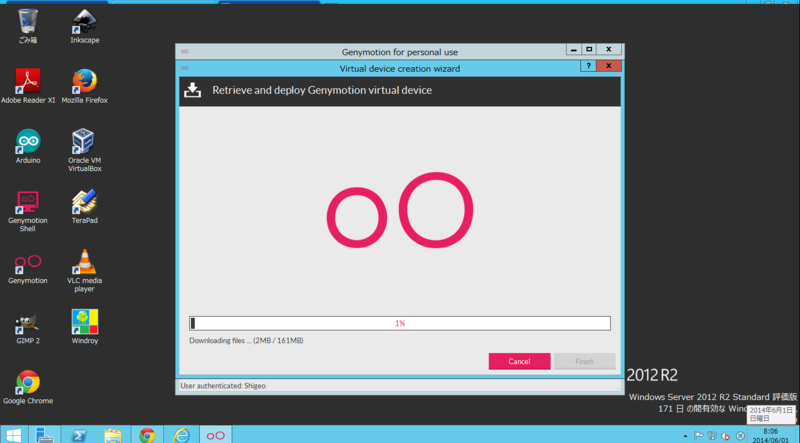
Task: Open the wizard's help question-mark button
Action: tap(588, 66)
